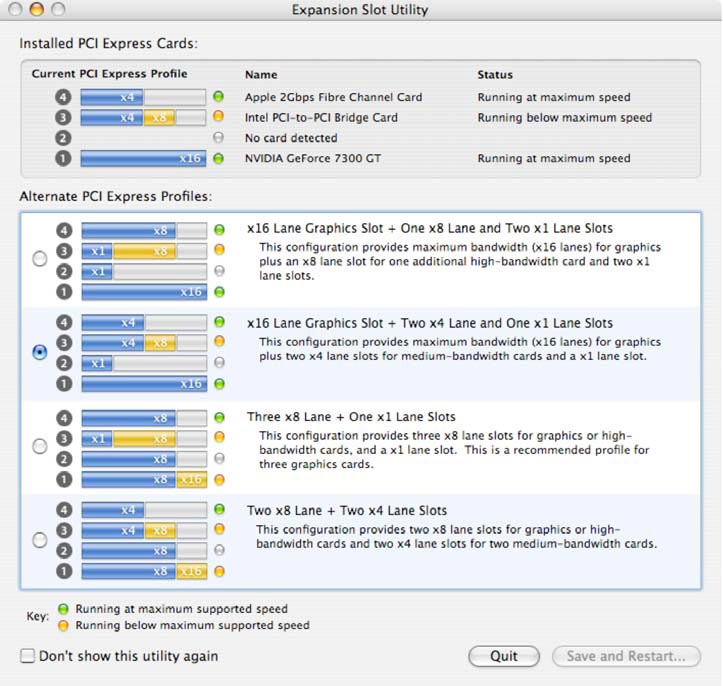Choose the selected x16 plus Two x4 Lane profile

(x=40, y=352)
